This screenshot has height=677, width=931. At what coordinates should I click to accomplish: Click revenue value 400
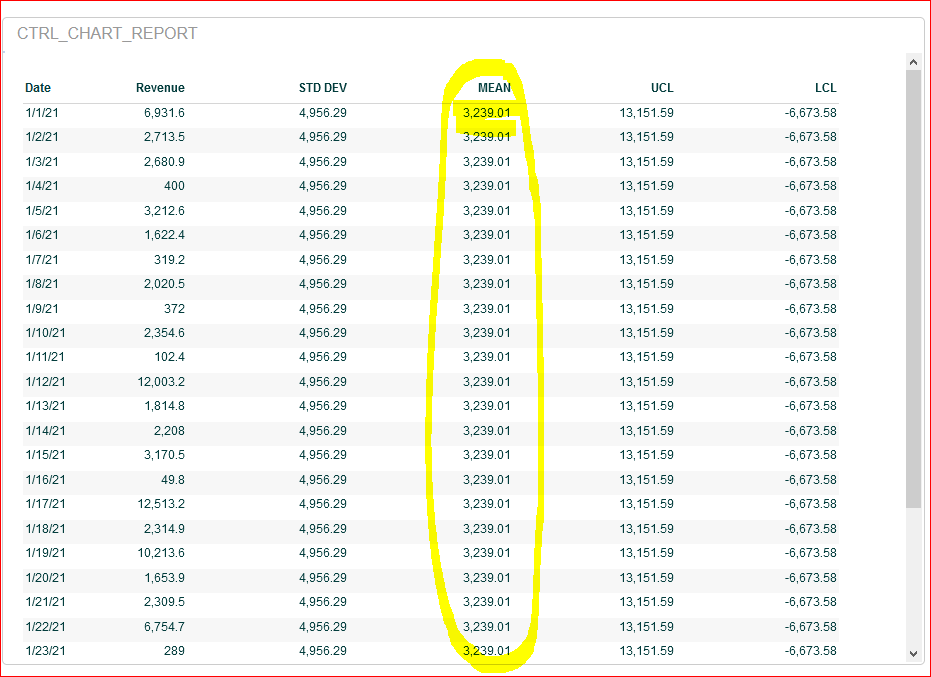coord(175,186)
